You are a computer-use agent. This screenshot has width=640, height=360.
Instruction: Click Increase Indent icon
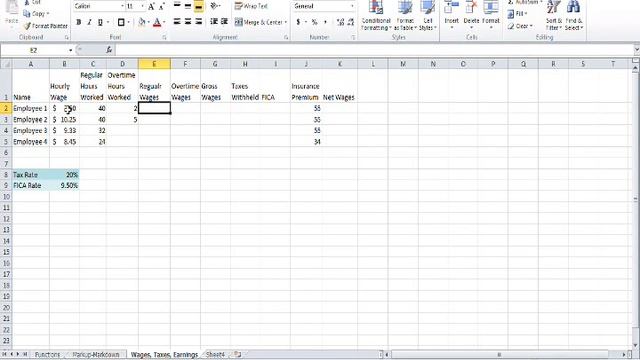224,22
